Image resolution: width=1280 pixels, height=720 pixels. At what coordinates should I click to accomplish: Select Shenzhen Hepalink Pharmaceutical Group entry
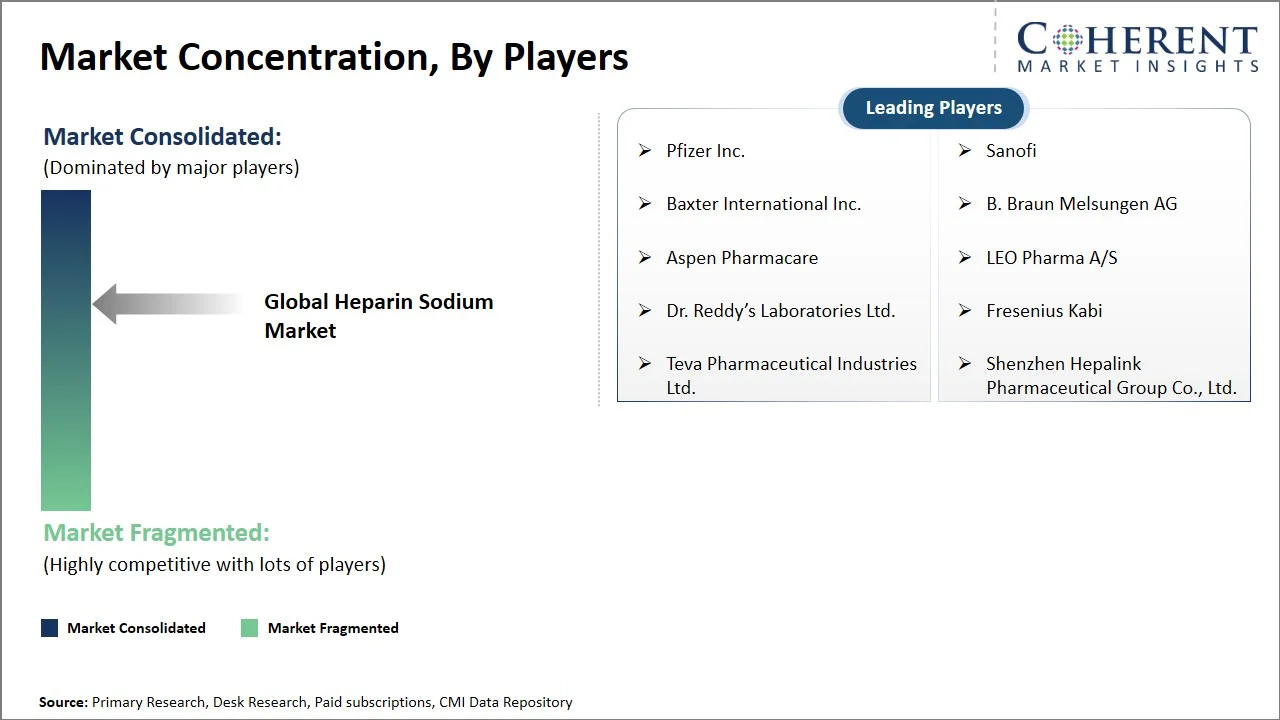point(1111,376)
